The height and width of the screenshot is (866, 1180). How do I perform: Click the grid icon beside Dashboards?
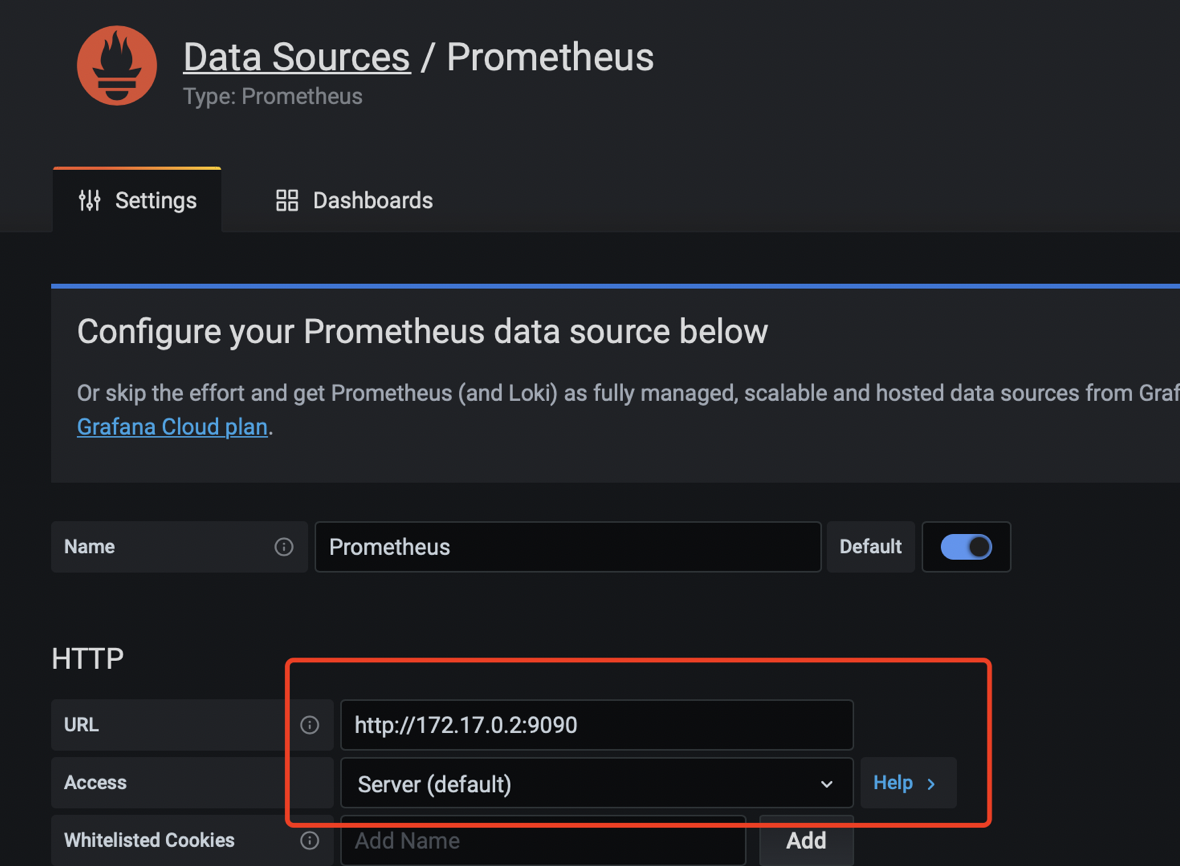(x=287, y=200)
